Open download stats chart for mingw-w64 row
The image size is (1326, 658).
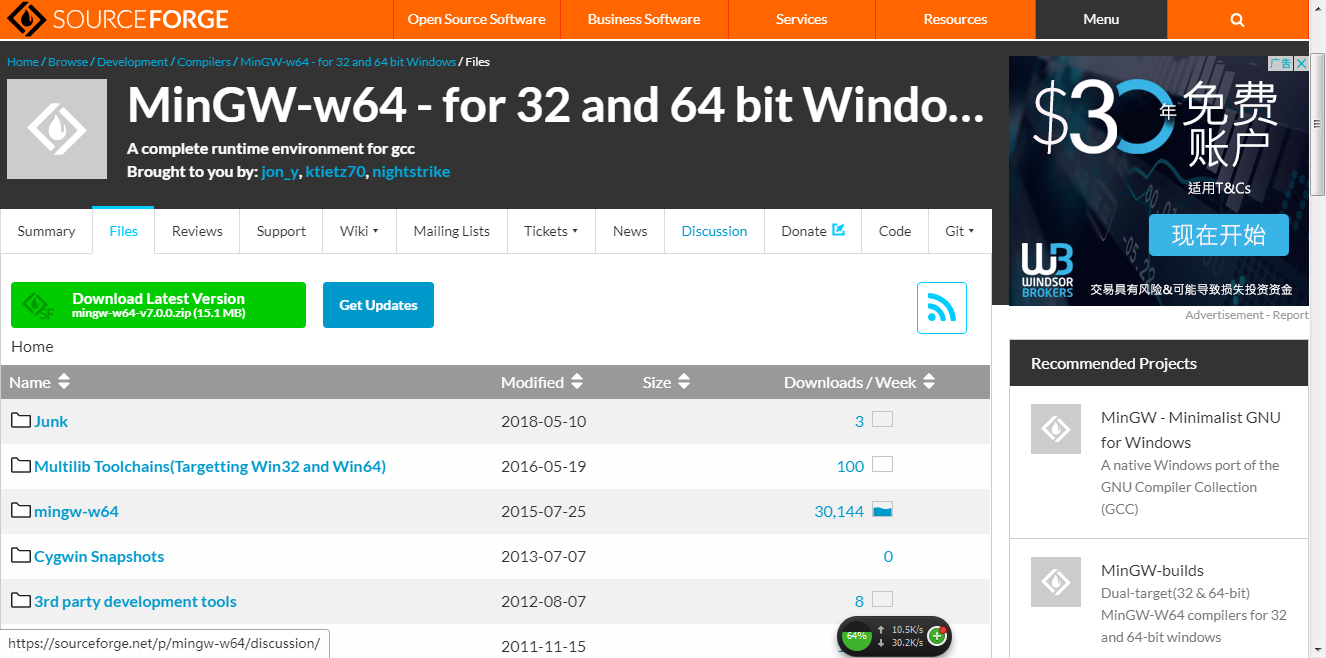tap(882, 510)
